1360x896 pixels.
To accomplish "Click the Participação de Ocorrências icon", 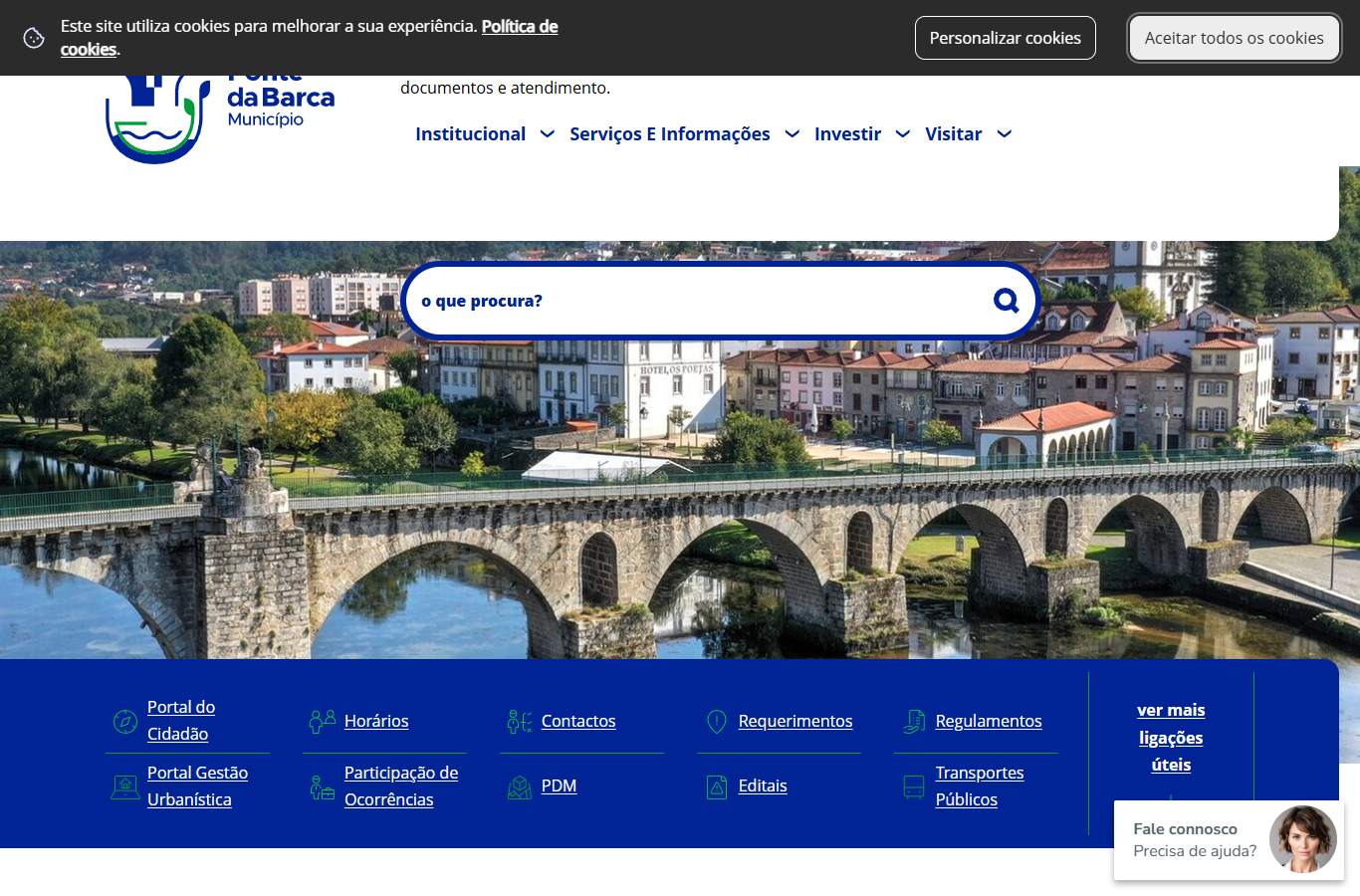I will [322, 787].
